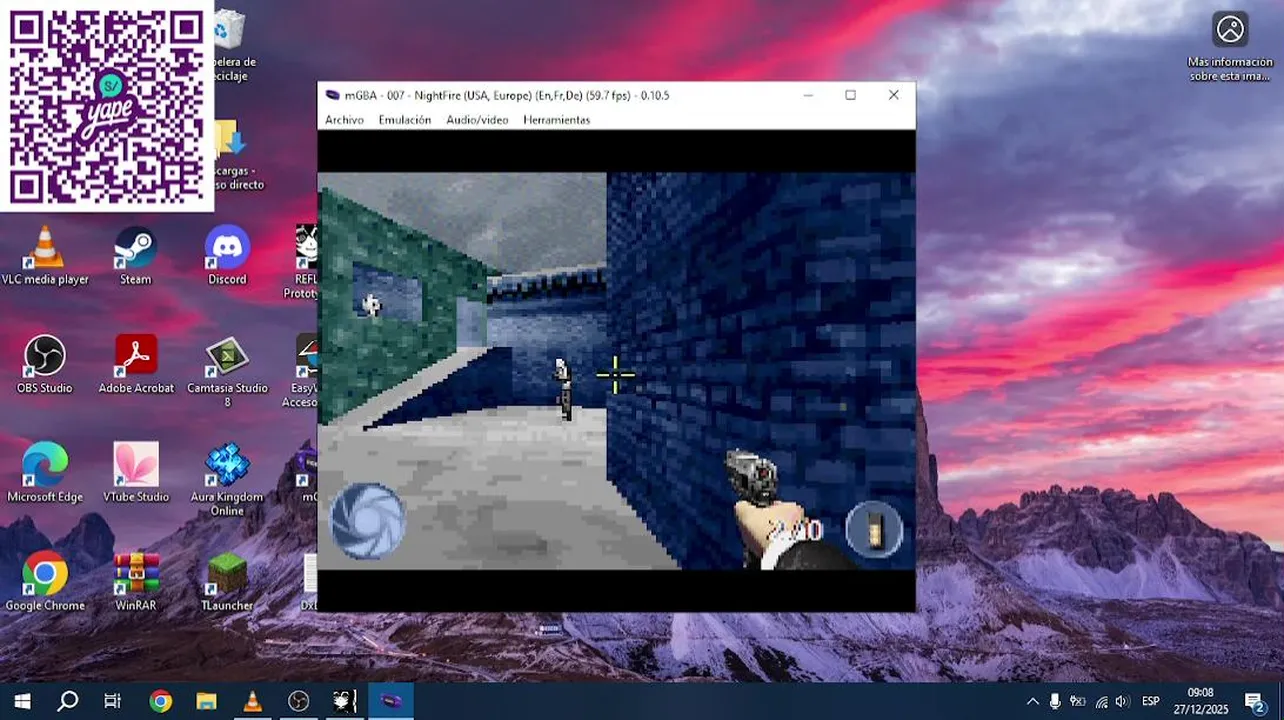Open network settings from the tray icon
Image resolution: width=1284 pixels, height=720 pixels.
pyautogui.click(x=1101, y=701)
